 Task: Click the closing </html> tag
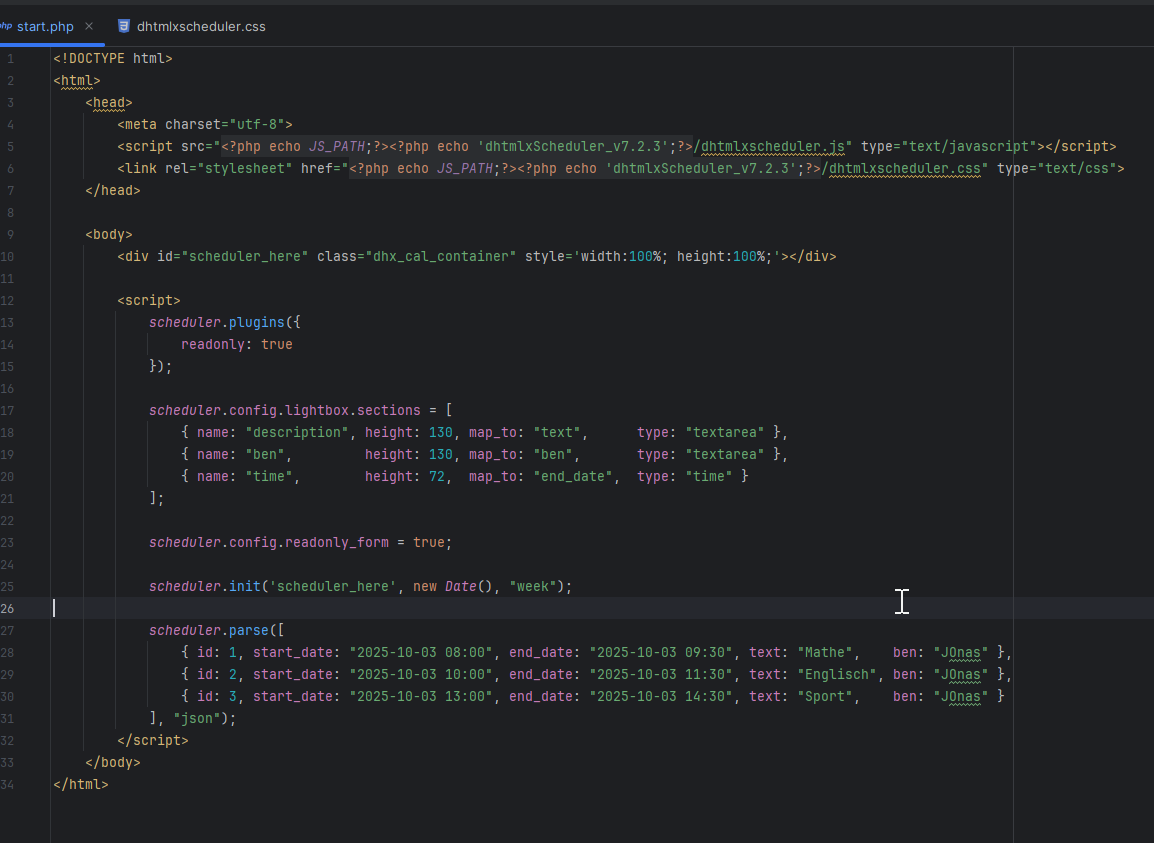pyautogui.click(x=80, y=784)
